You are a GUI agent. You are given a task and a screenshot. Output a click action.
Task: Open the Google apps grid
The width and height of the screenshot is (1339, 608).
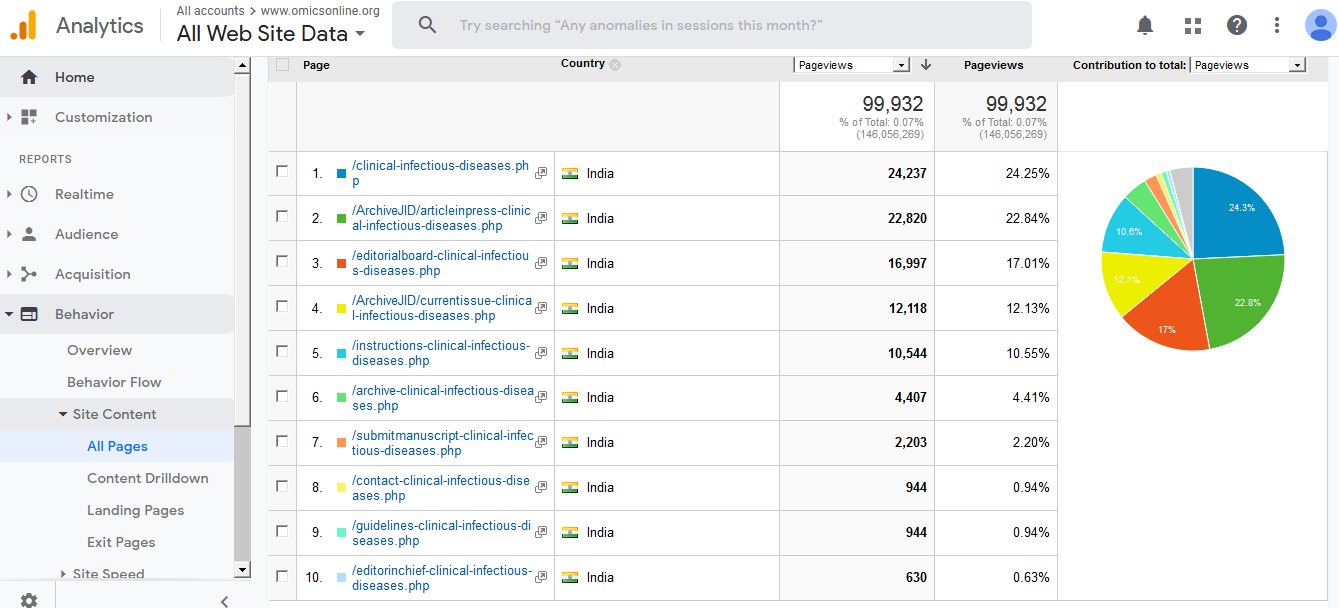click(x=1193, y=25)
